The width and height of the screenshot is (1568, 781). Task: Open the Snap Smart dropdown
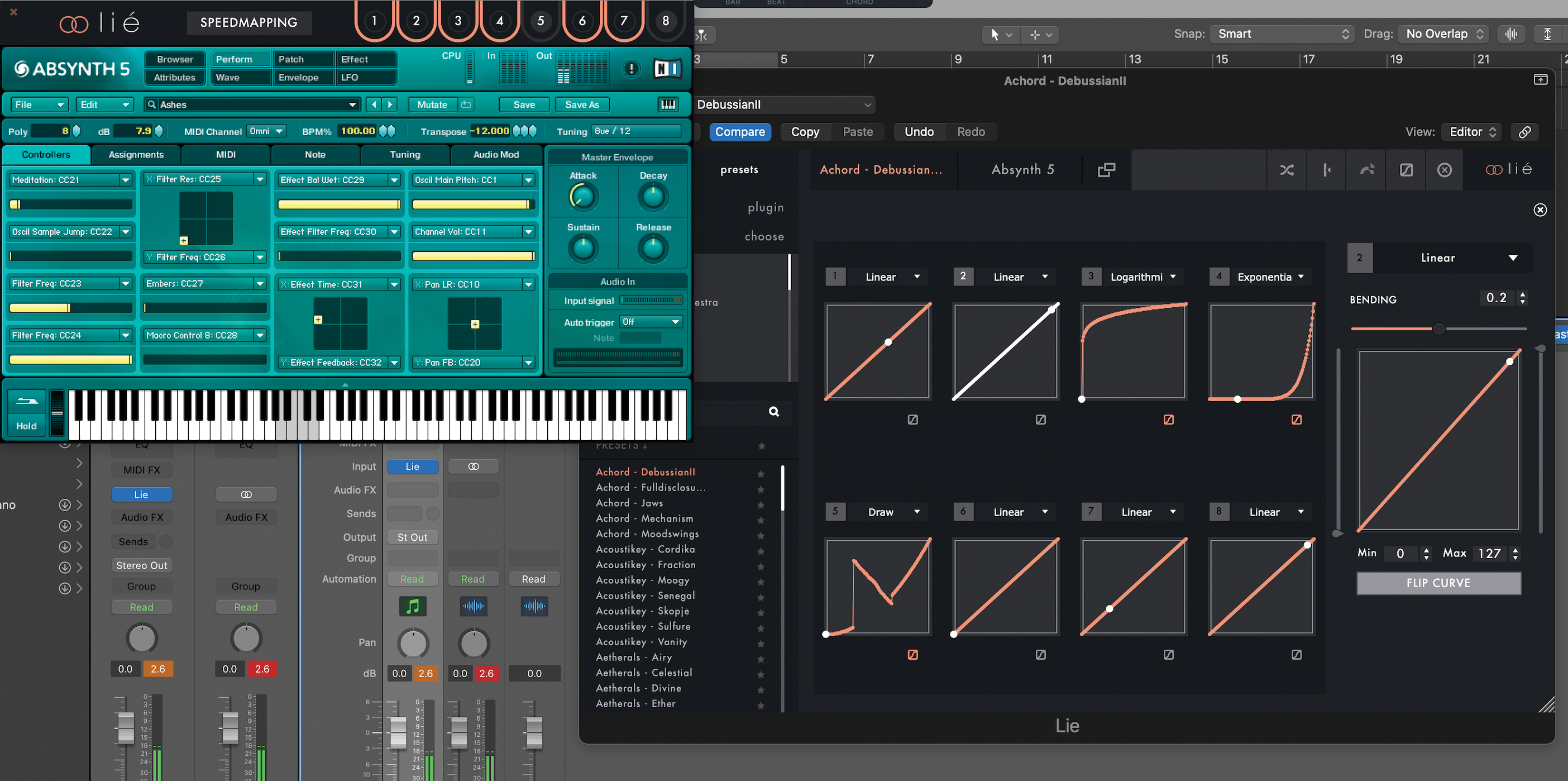click(x=1282, y=34)
